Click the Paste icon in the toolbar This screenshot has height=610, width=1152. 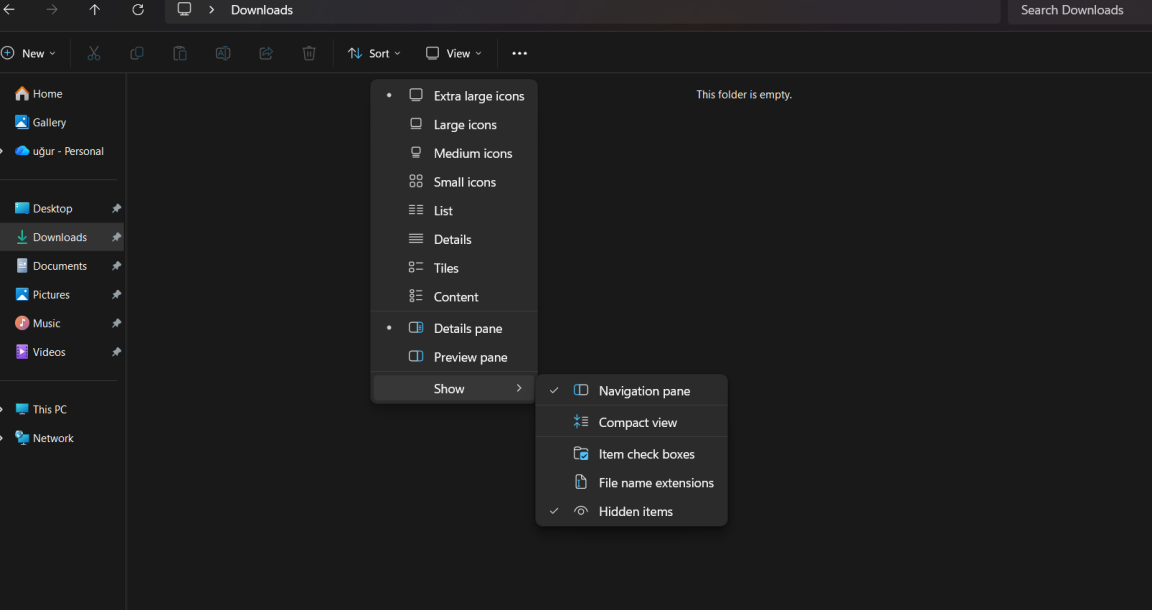point(179,53)
